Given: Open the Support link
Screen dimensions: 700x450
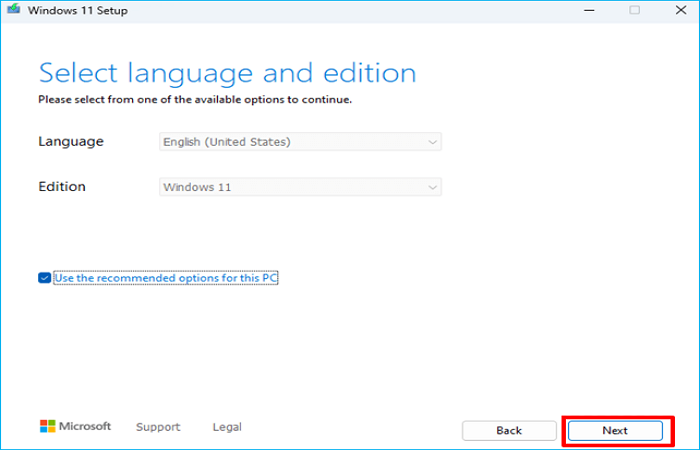Looking at the screenshot, I should [x=158, y=427].
